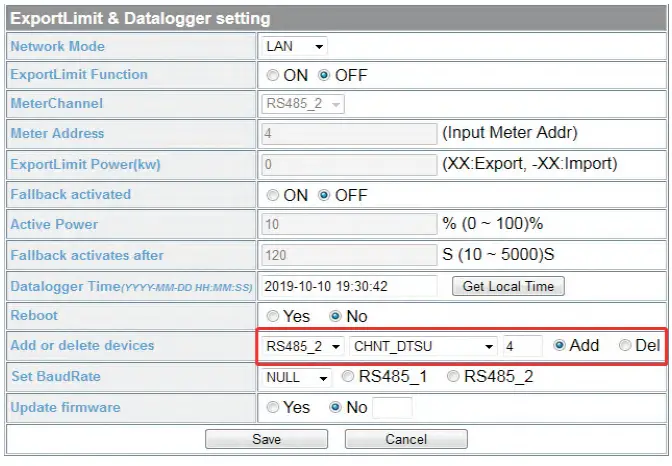
Task: Click the Fallback activates after label
Action: (x=87, y=256)
